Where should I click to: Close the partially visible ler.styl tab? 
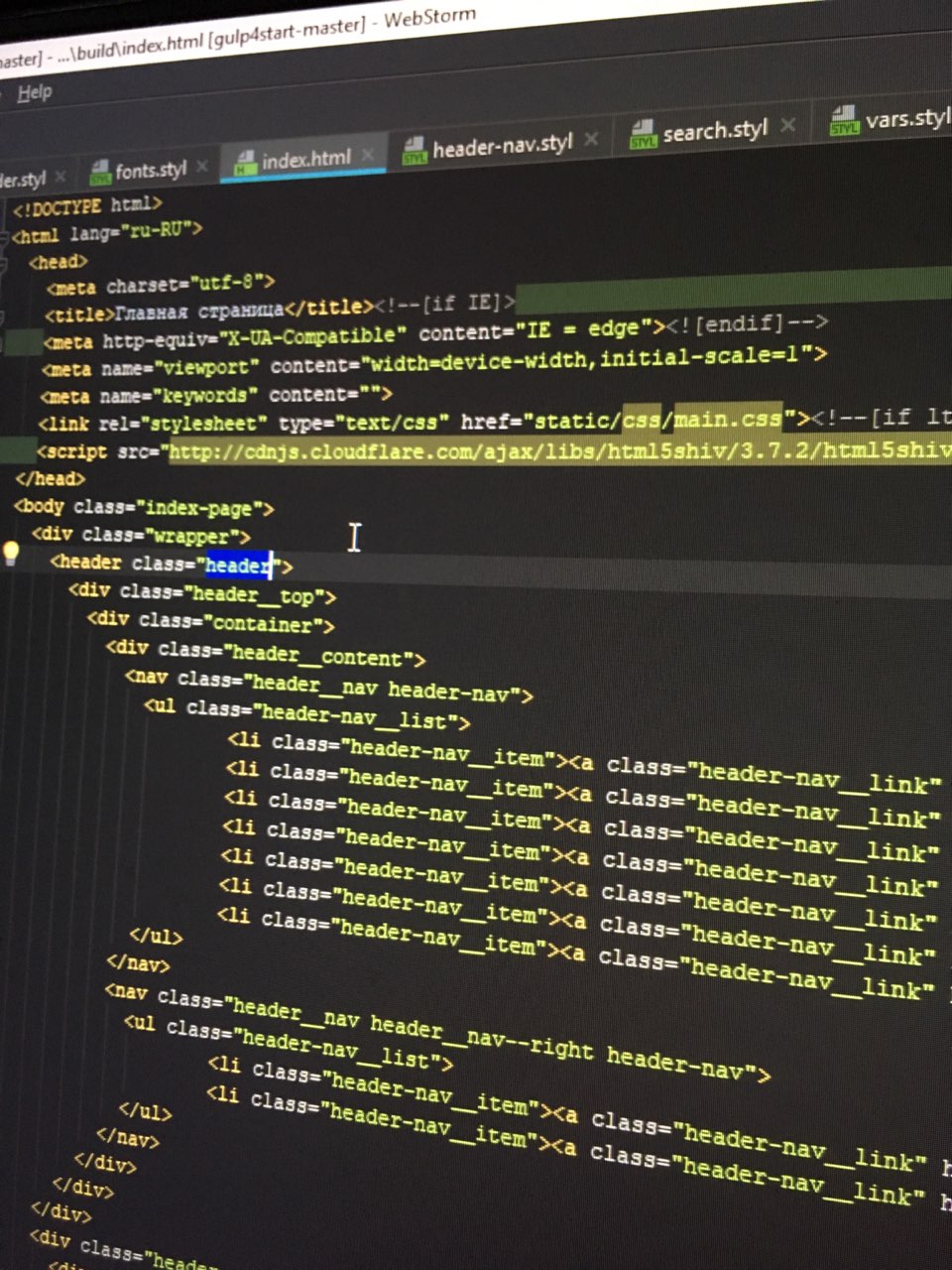click(59, 177)
